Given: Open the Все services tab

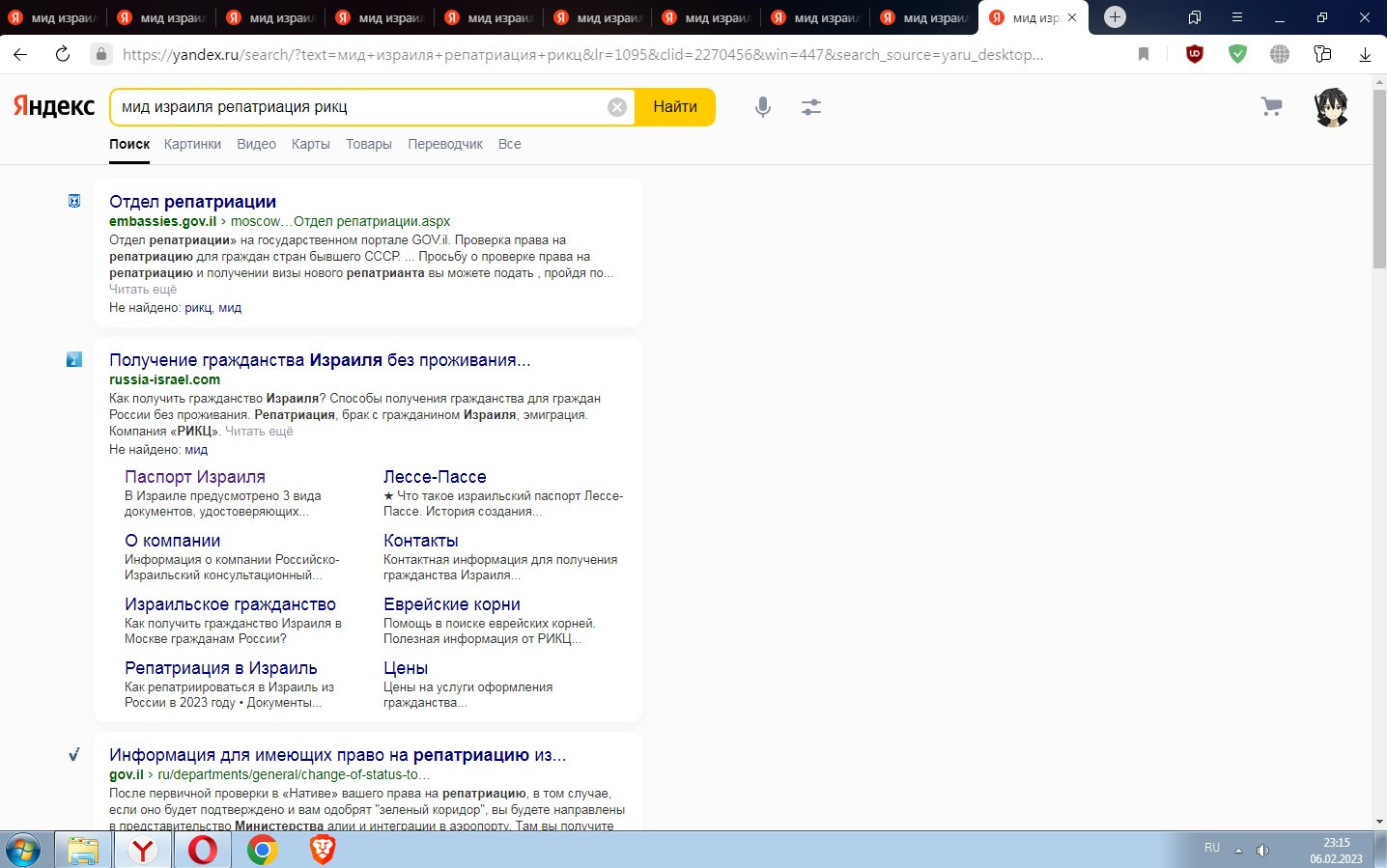Looking at the screenshot, I should tap(510, 144).
